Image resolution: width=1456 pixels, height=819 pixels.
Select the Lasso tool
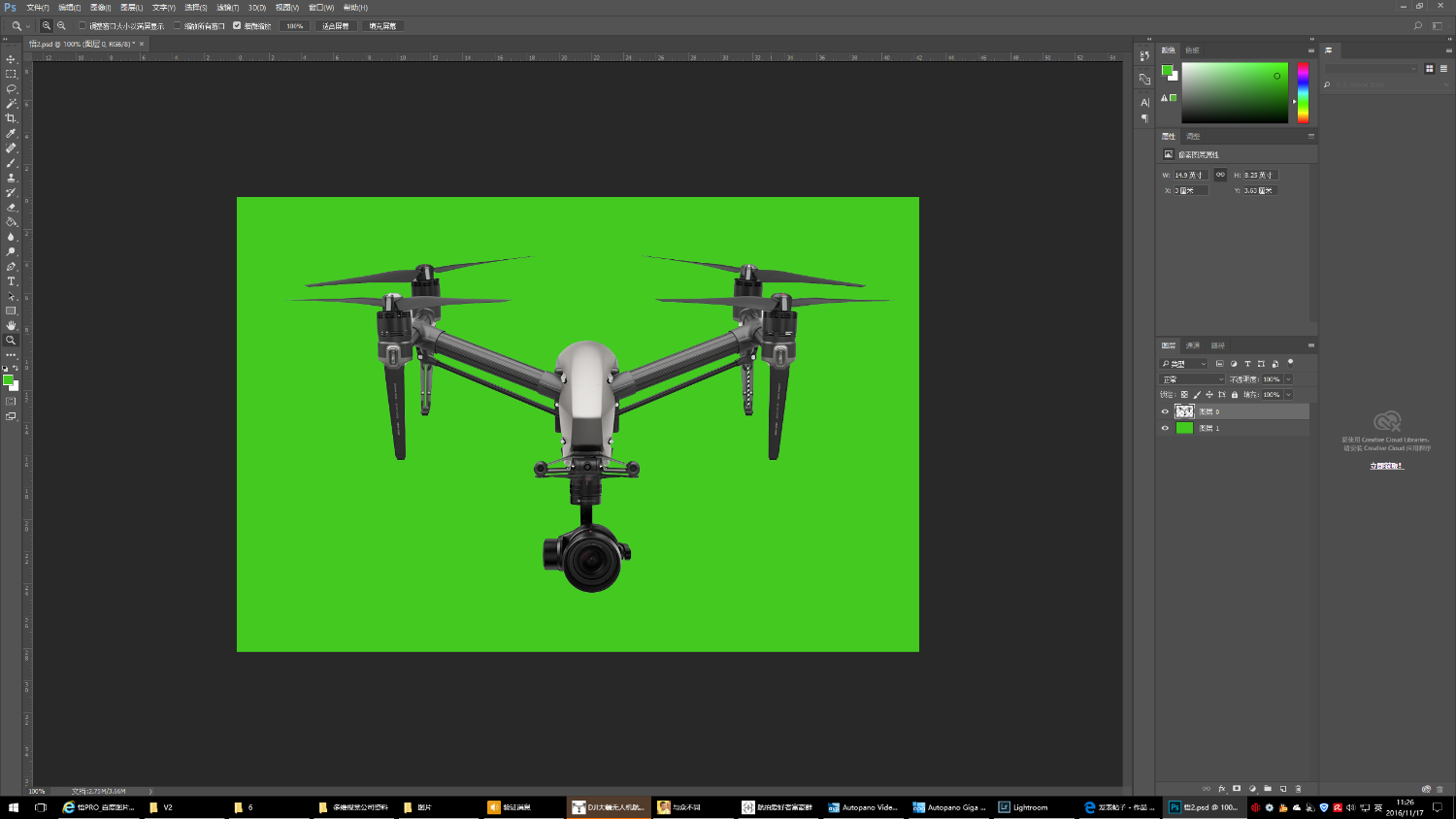pyautogui.click(x=11, y=88)
